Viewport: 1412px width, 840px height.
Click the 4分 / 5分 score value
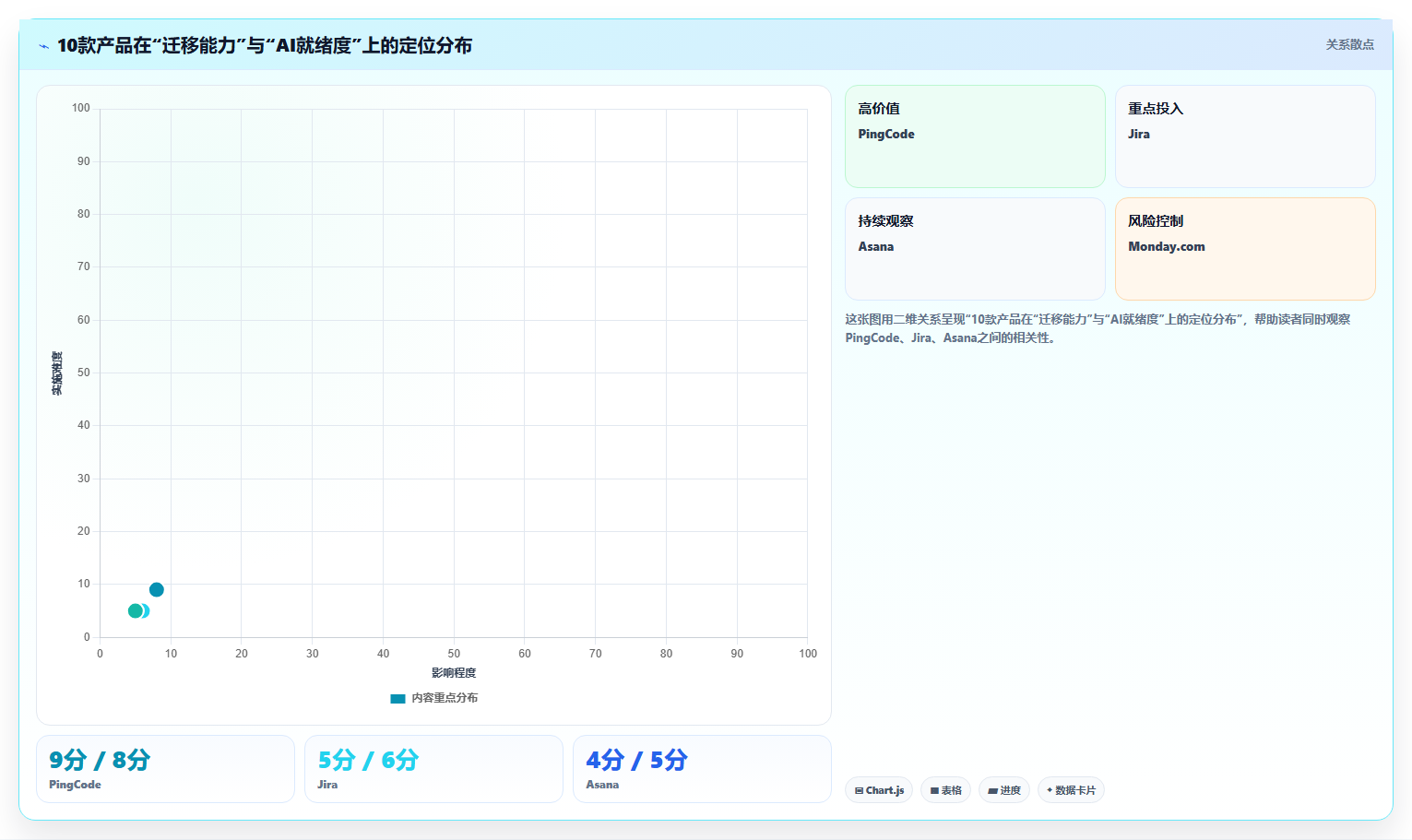636,760
